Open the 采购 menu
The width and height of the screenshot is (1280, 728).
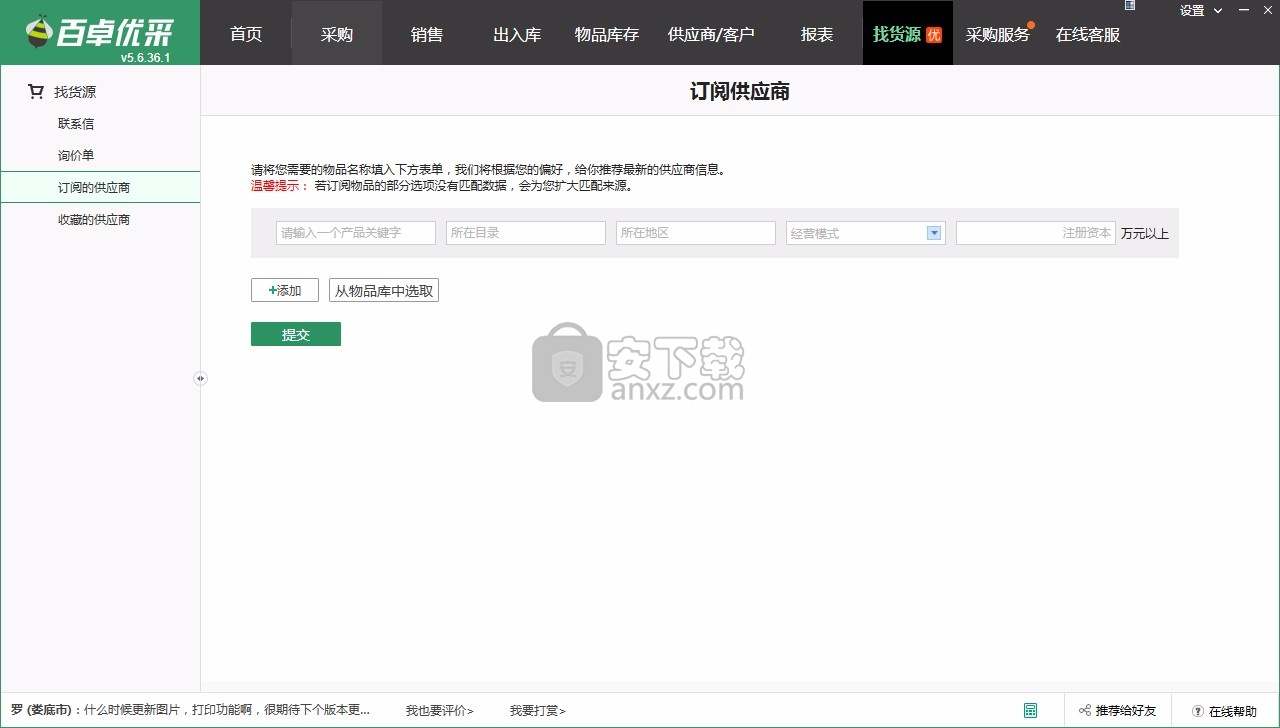(337, 34)
